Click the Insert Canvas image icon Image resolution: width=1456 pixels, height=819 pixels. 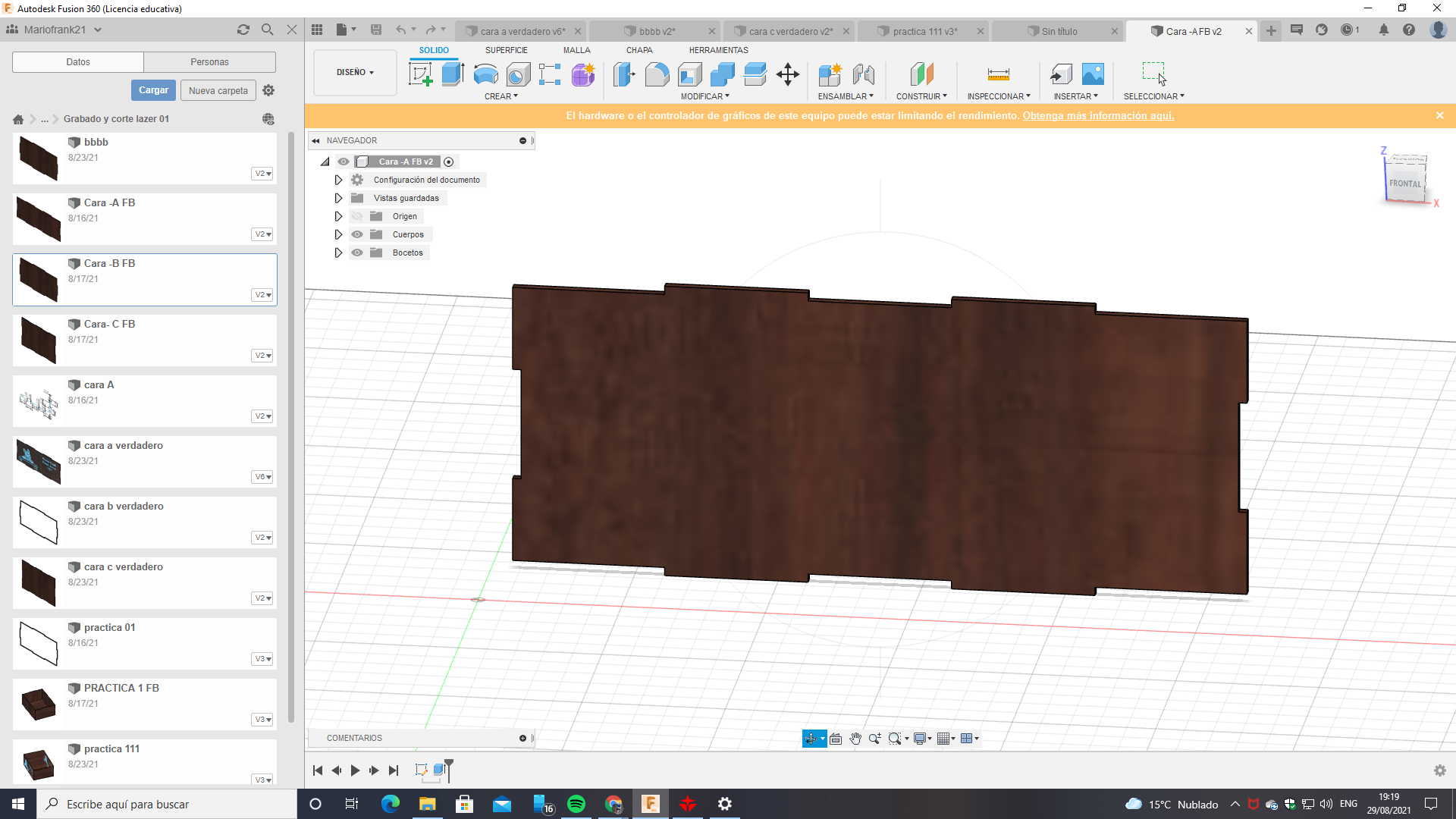1093,74
